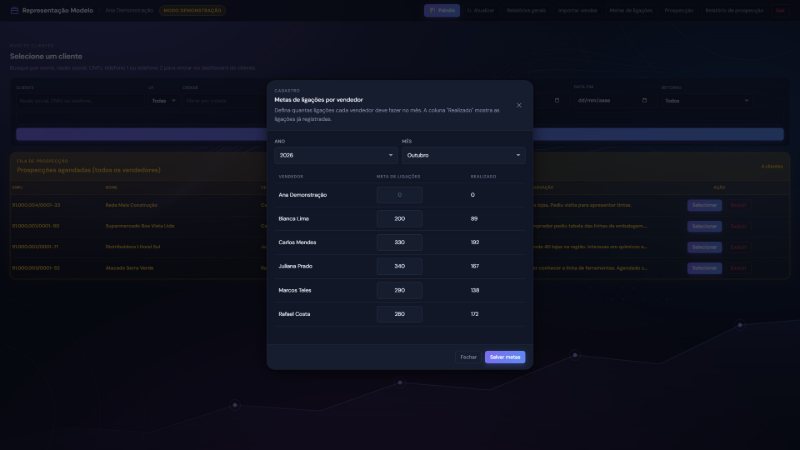
Task: Click the Meta de ligações column header
Action: [x=398, y=177]
